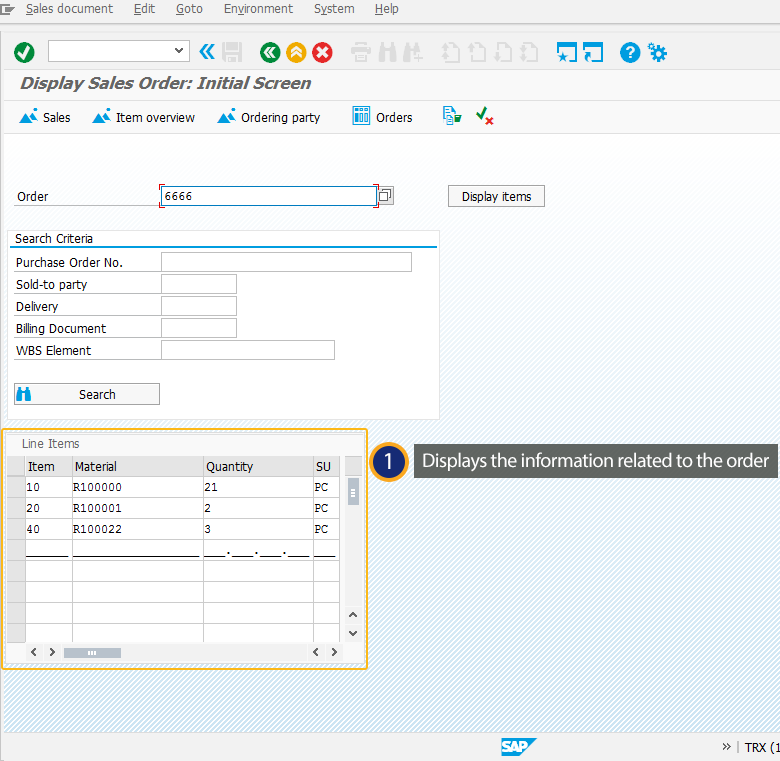Click the leftmost horizontal scroll-left arrow

coord(33,652)
